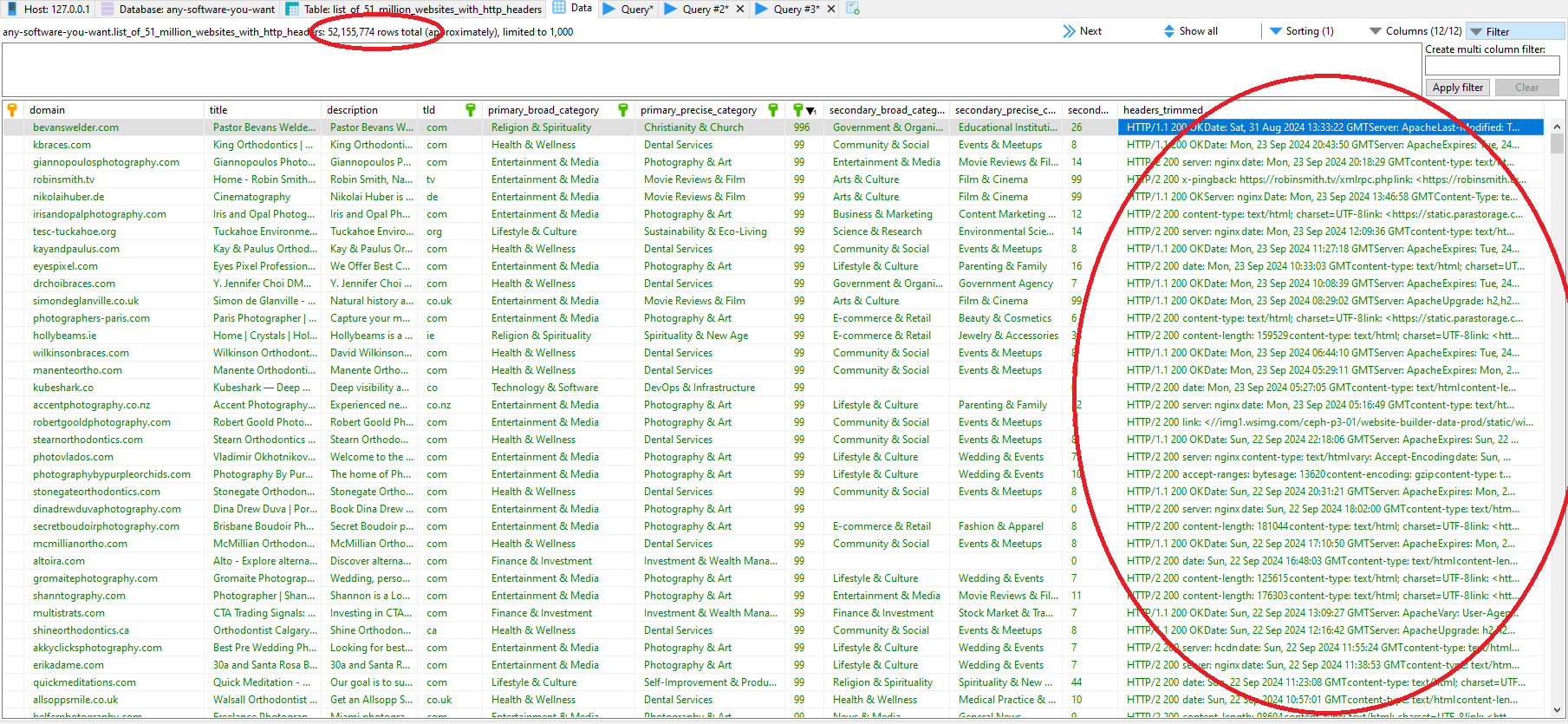Select 'Beauty & Cosmetics' cell
This screenshot has width=1568, height=724.
(1005, 318)
